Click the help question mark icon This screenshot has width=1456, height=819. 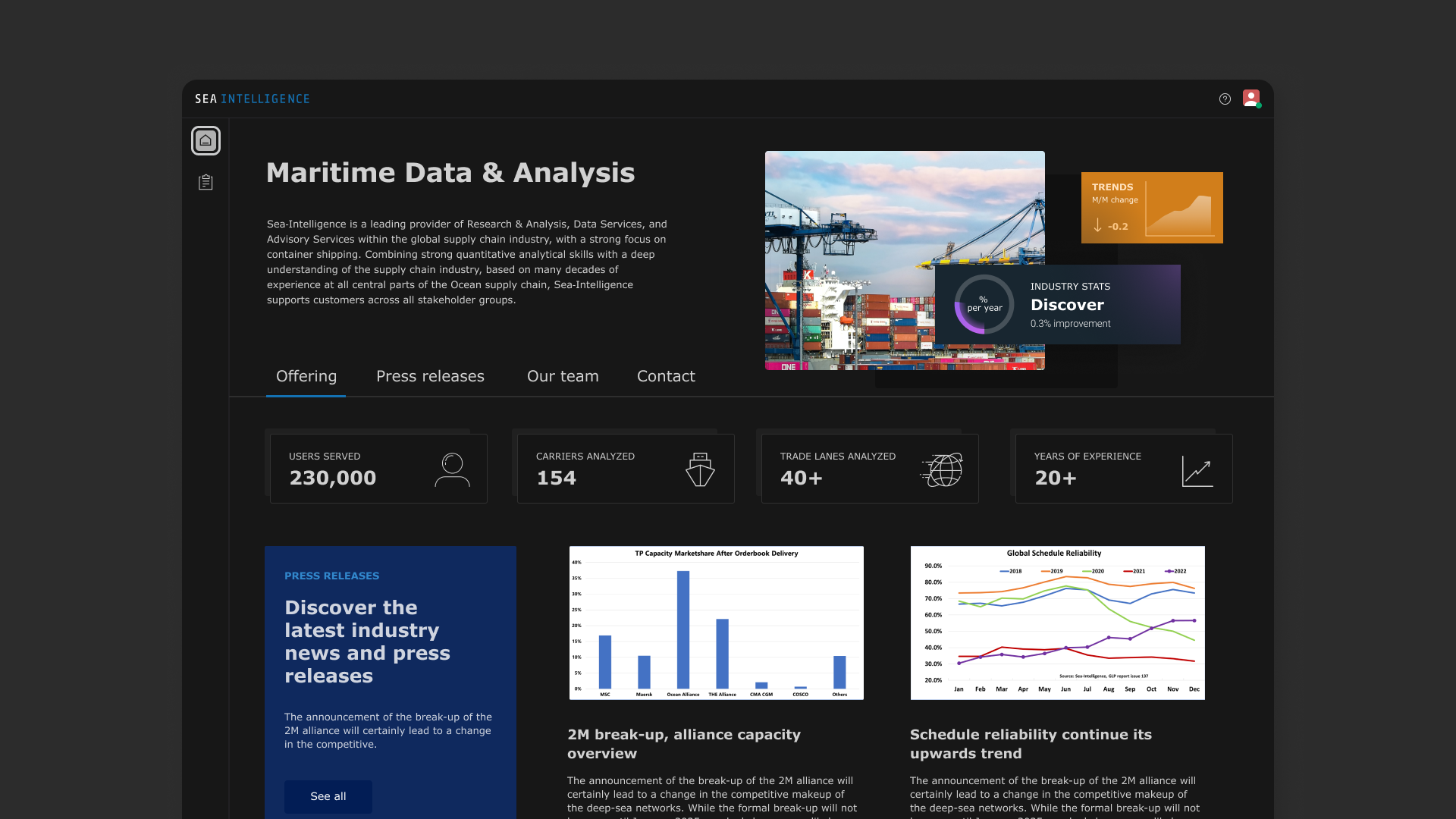(x=1225, y=99)
